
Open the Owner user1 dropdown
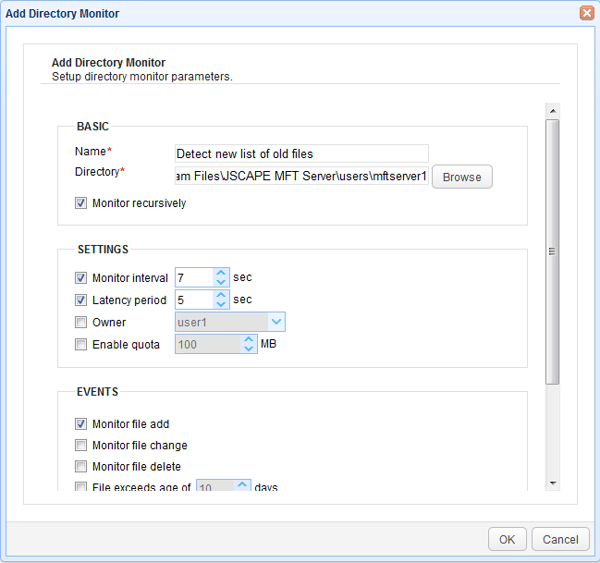(276, 322)
